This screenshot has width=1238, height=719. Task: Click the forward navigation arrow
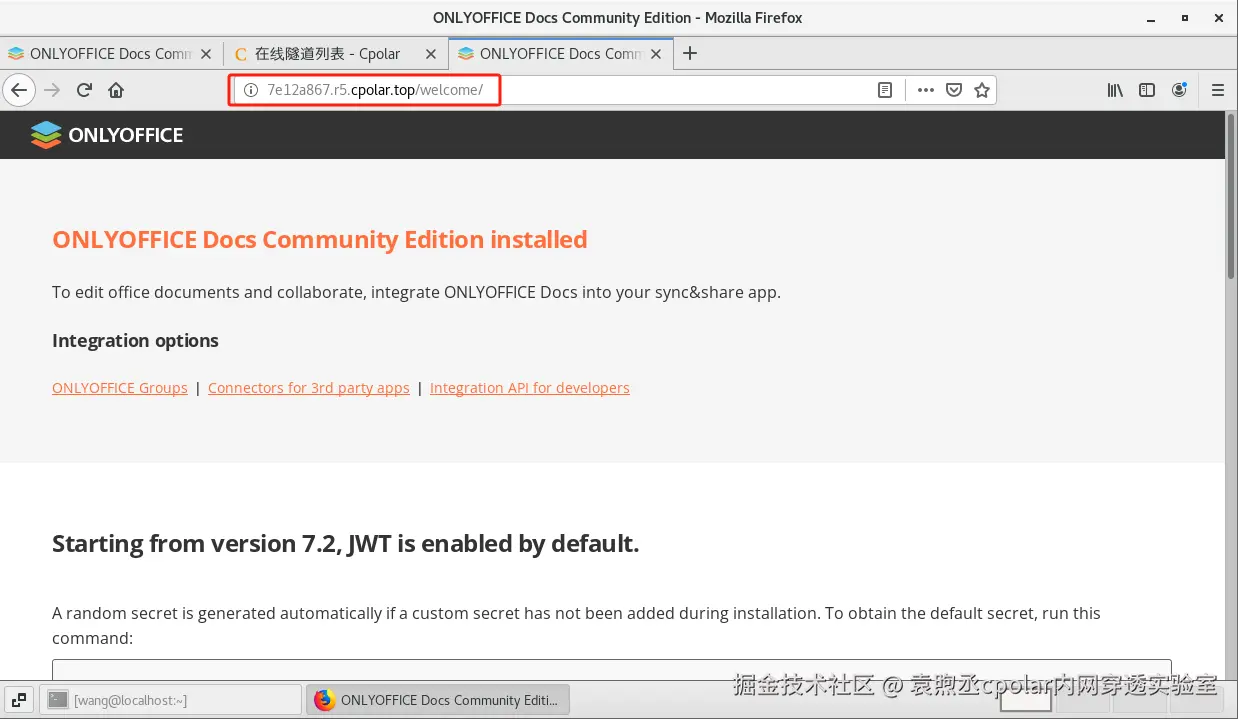(x=53, y=90)
